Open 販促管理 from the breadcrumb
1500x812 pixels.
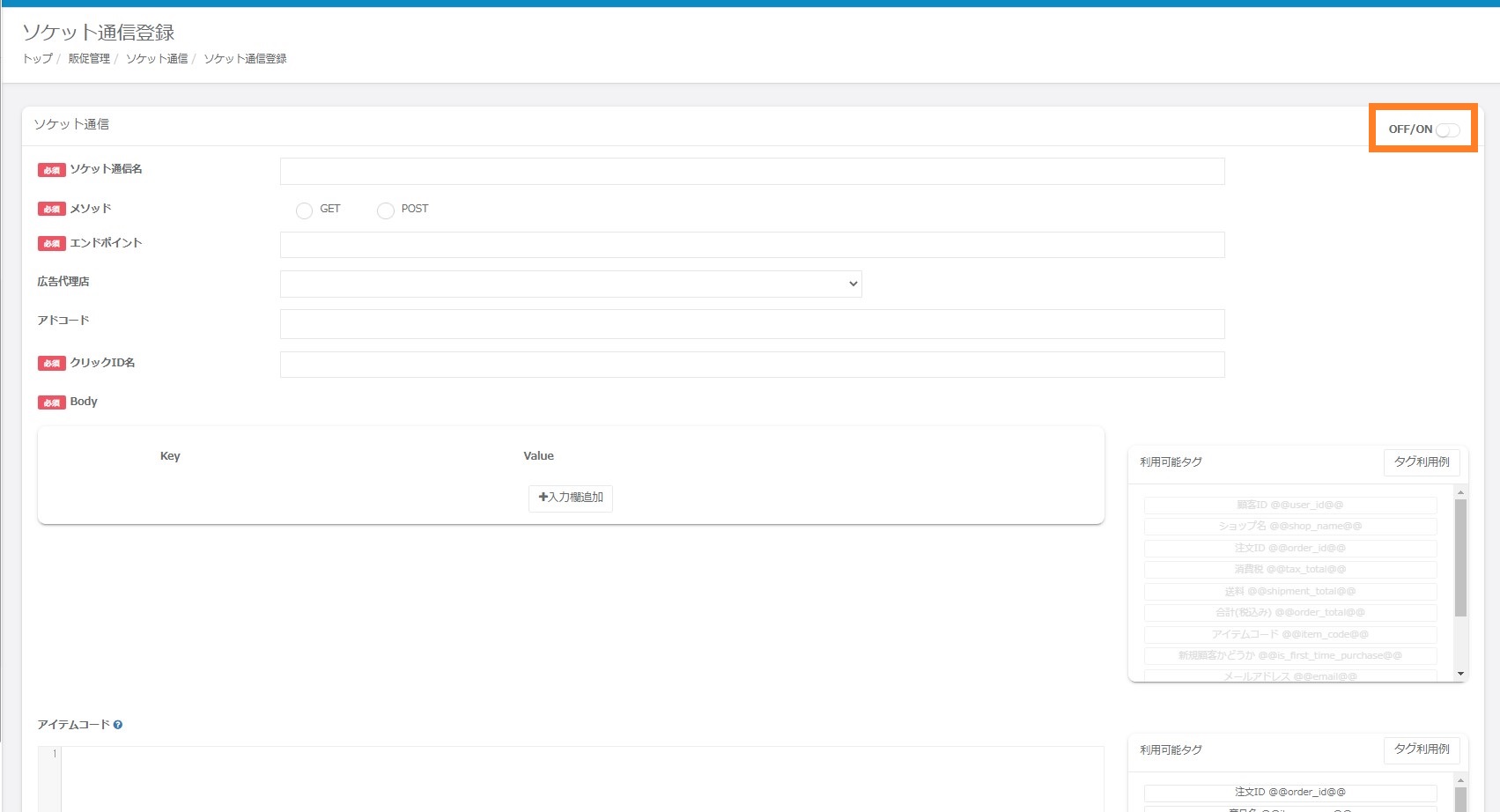tap(89, 59)
